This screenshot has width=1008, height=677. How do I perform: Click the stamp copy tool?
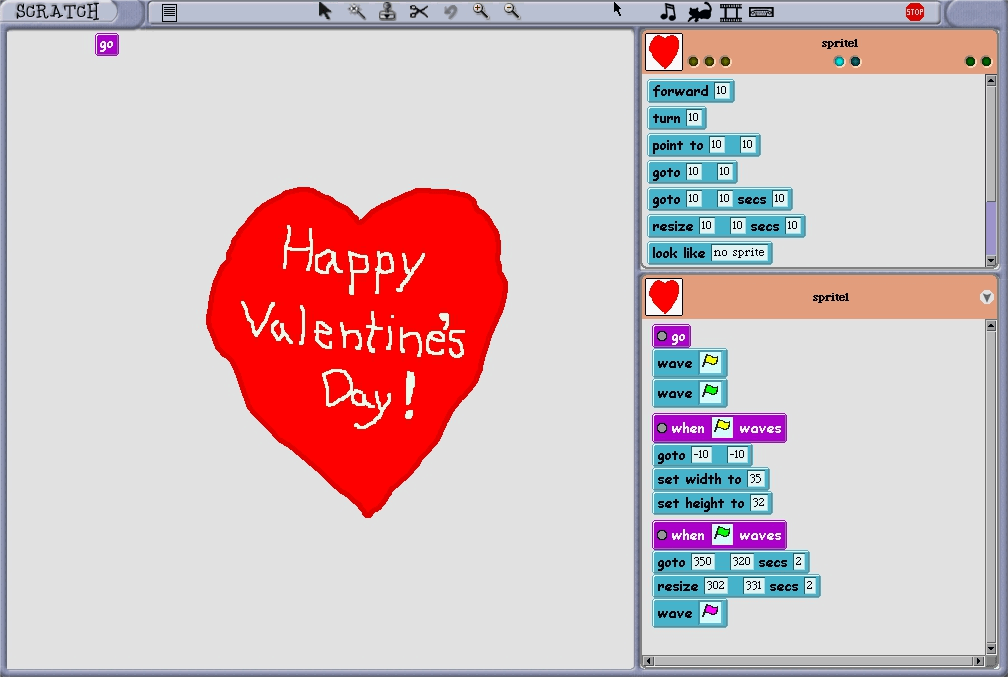tap(386, 12)
